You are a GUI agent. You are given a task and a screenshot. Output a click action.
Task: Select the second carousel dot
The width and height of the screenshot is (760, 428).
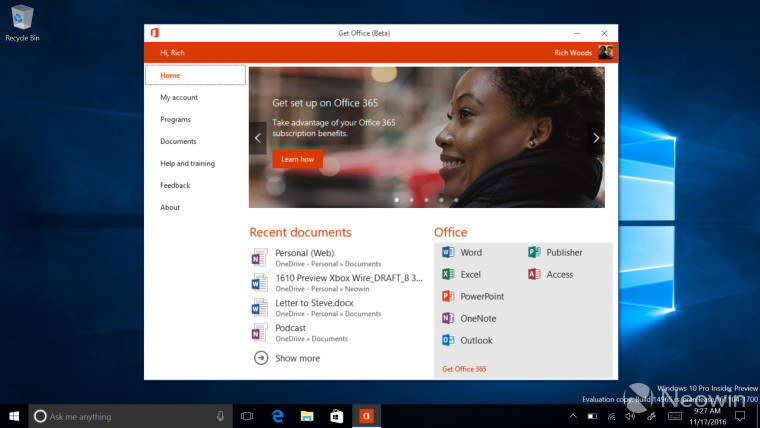[x=412, y=200]
